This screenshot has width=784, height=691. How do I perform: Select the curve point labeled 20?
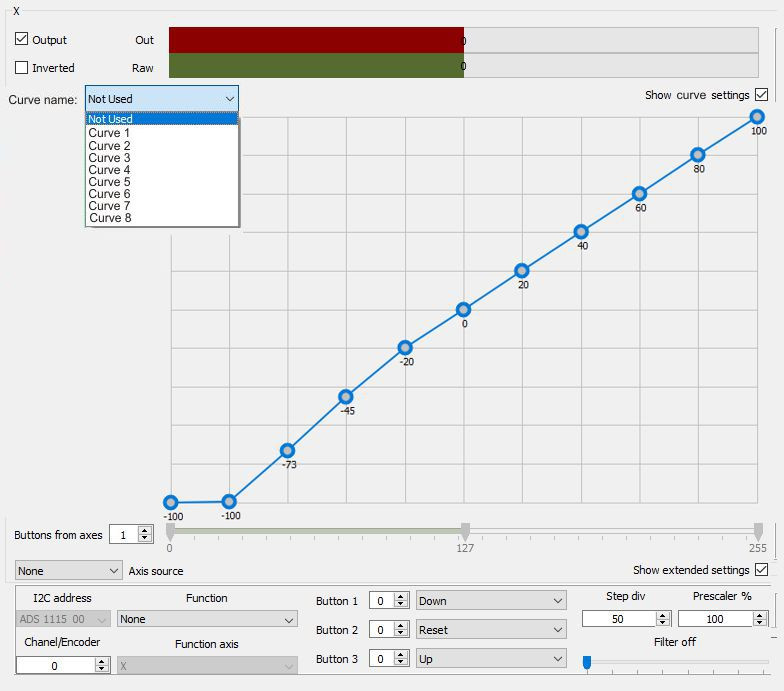coord(522,270)
